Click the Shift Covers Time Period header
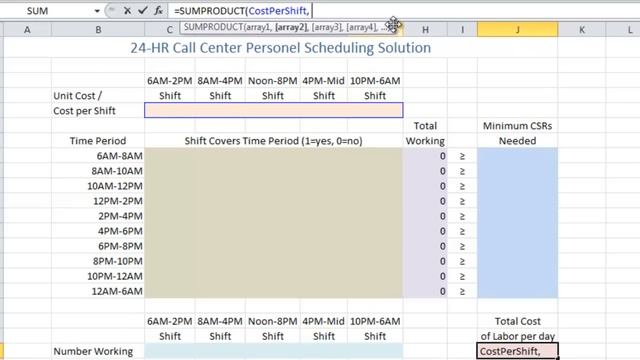The height and width of the screenshot is (360, 640). pos(273,141)
